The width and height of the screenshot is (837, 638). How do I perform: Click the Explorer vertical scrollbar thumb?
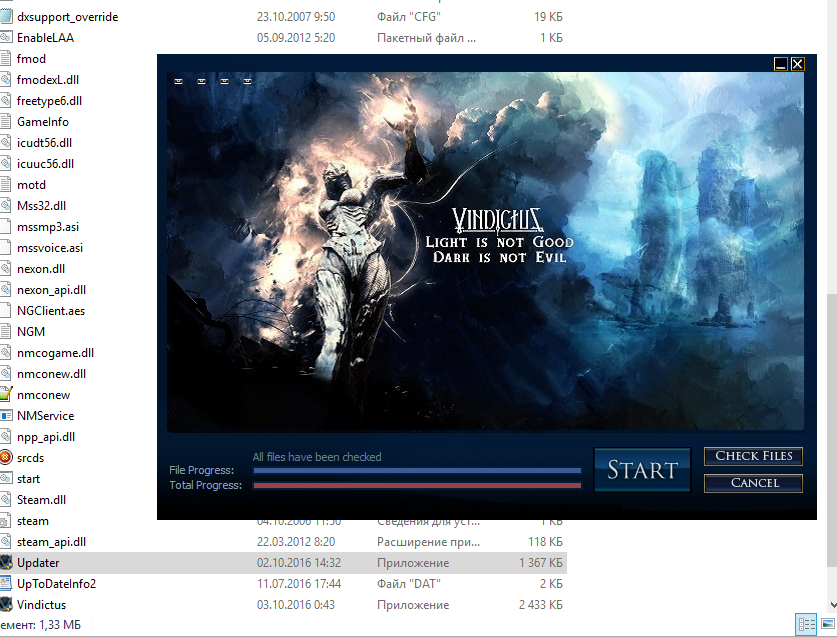click(x=832, y=430)
